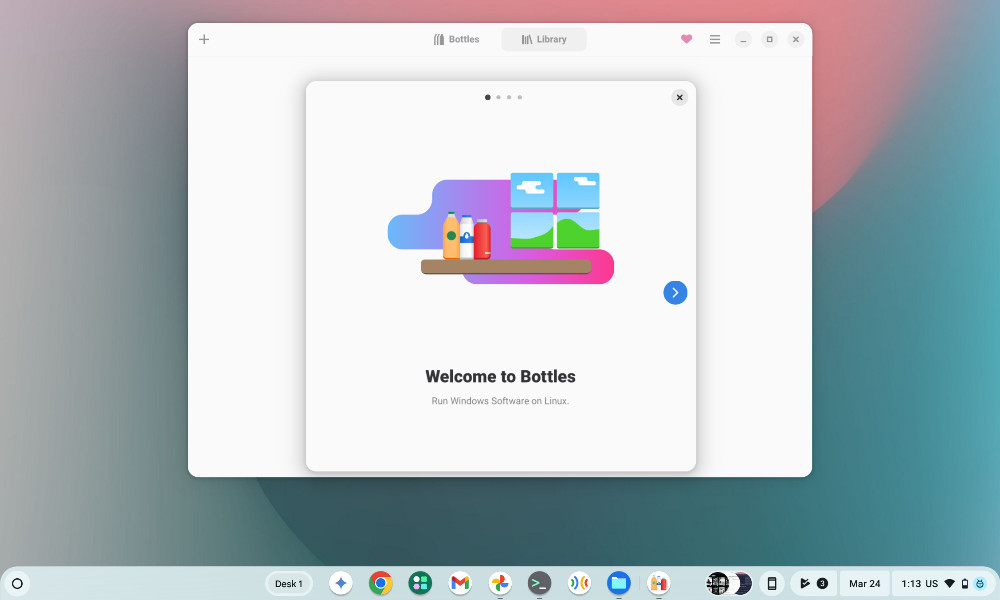1000x600 pixels.
Task: Open Gmail from the shelf
Action: [x=460, y=583]
